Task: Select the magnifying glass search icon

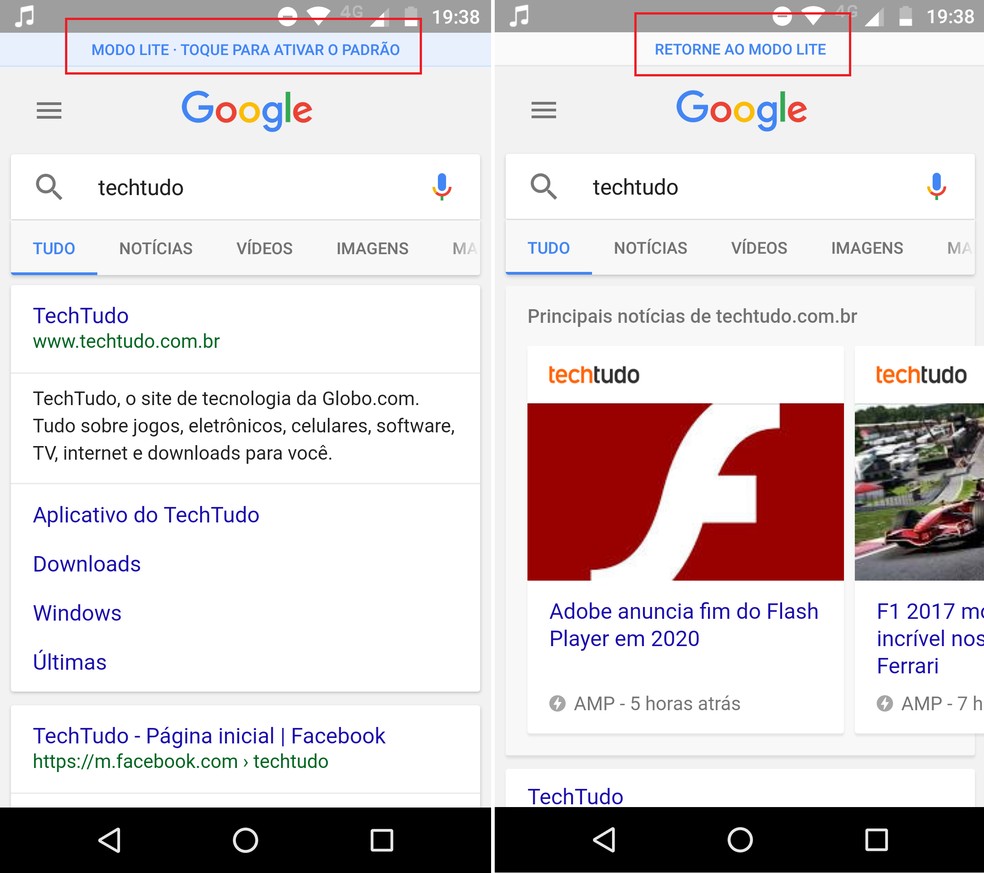Action: pos(49,187)
